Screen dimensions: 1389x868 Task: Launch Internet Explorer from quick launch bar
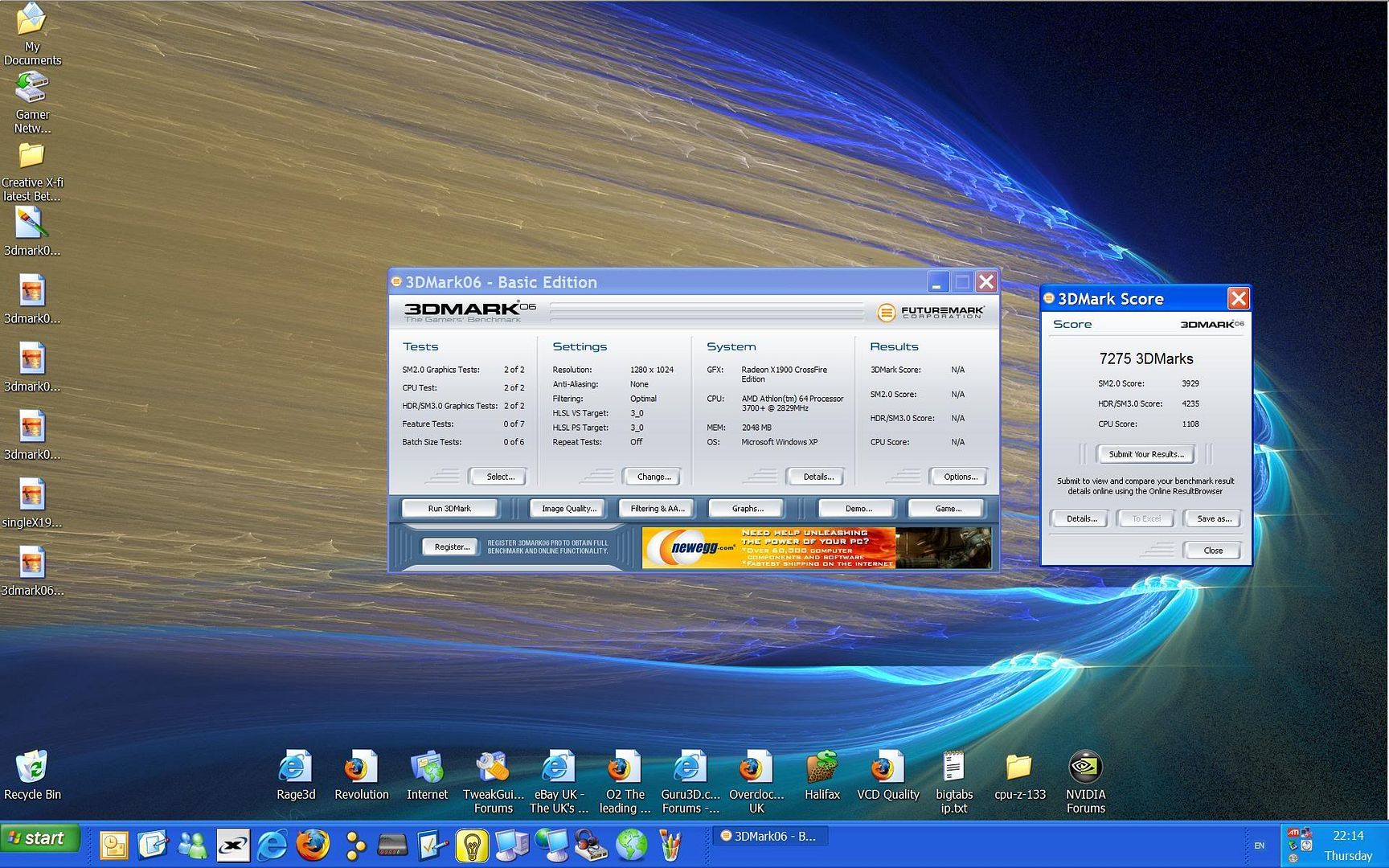click(x=272, y=845)
